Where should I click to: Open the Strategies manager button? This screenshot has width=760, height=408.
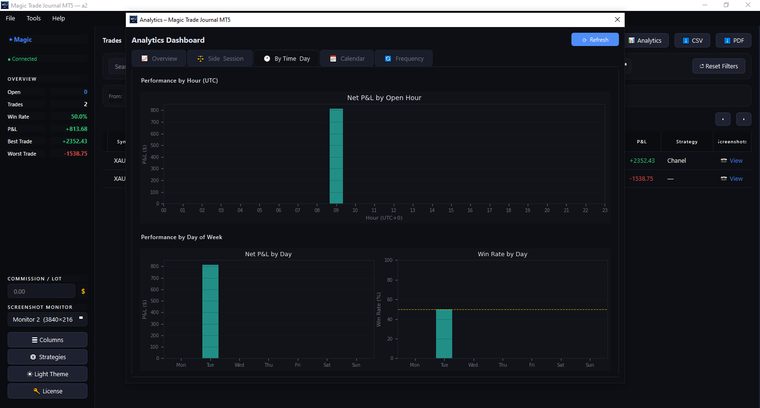(48, 357)
